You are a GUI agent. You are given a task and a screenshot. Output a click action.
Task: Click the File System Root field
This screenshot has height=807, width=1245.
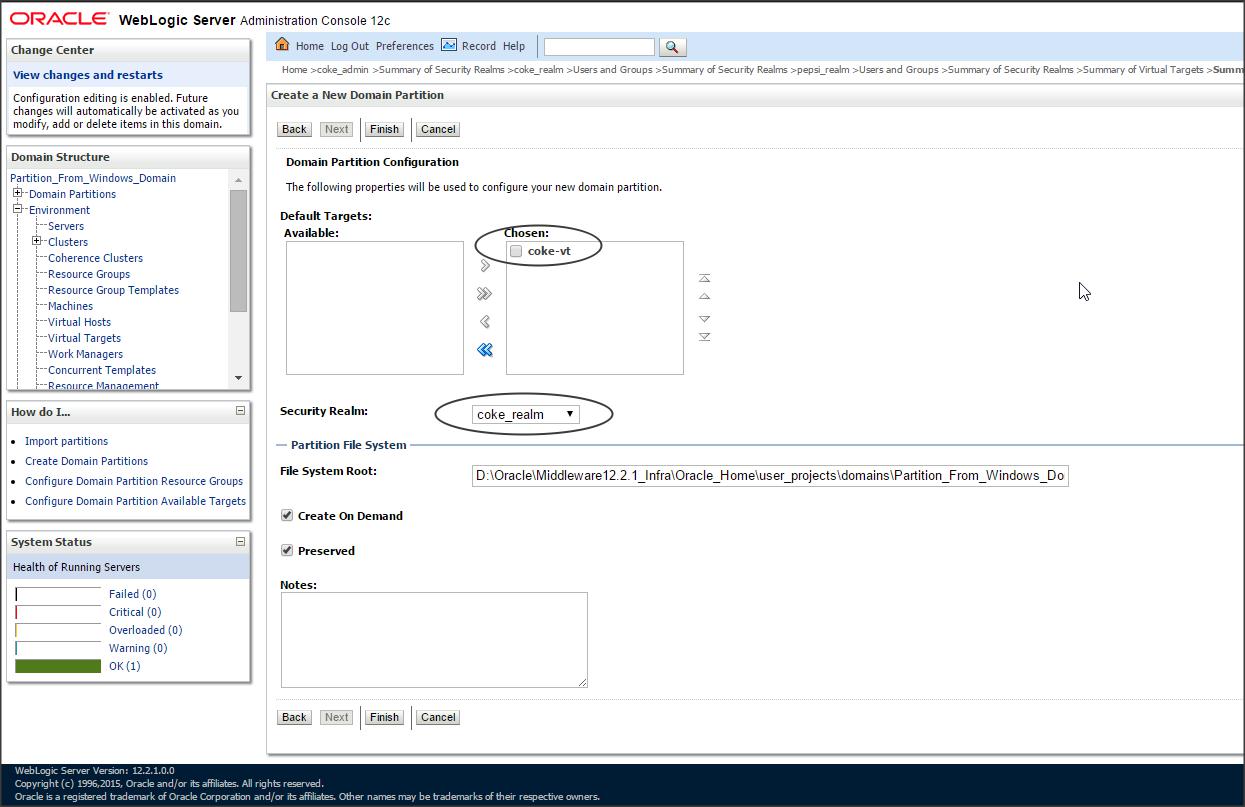(x=770, y=476)
